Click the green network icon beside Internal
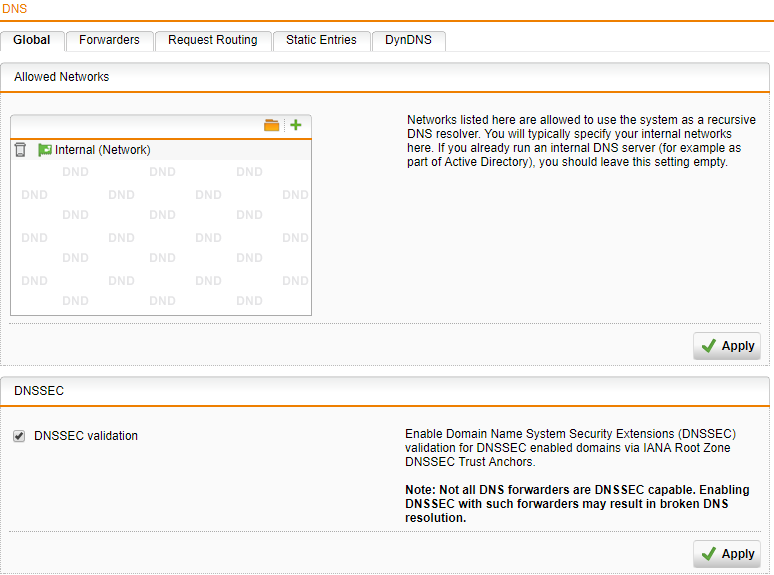The height and width of the screenshot is (575, 774). tap(44, 150)
